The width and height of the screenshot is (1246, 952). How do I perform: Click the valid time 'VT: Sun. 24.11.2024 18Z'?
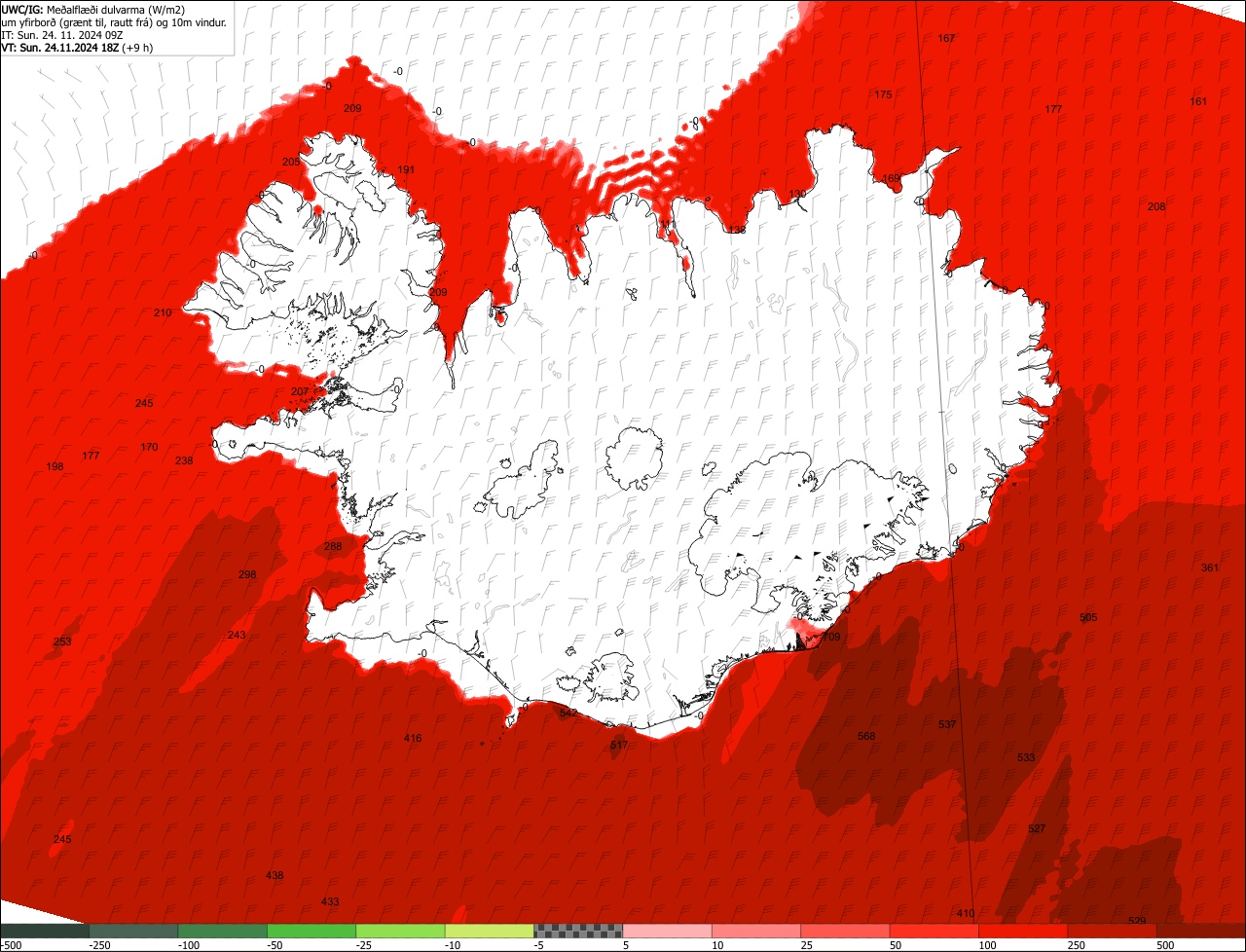[60, 47]
